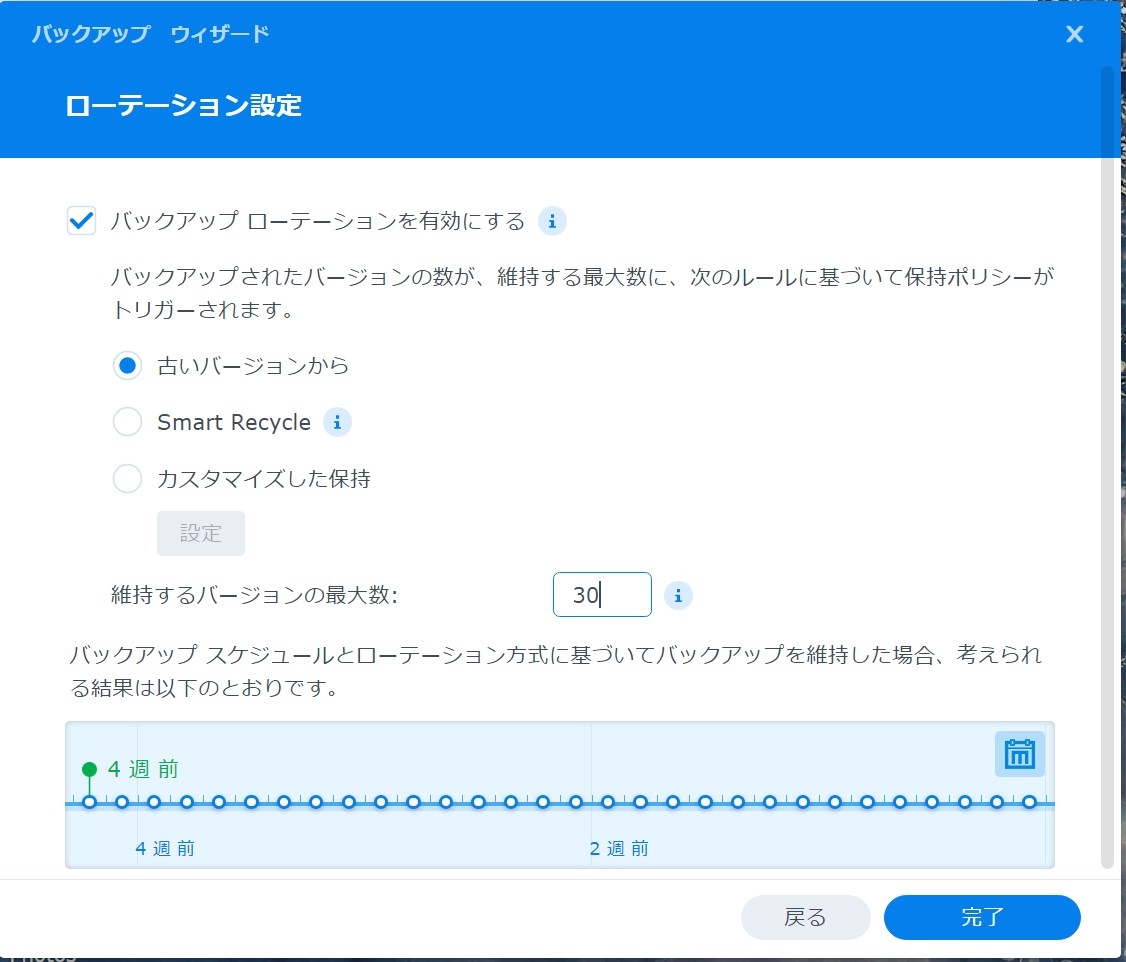Open the calendar view icon in timeline

pos(1019,754)
